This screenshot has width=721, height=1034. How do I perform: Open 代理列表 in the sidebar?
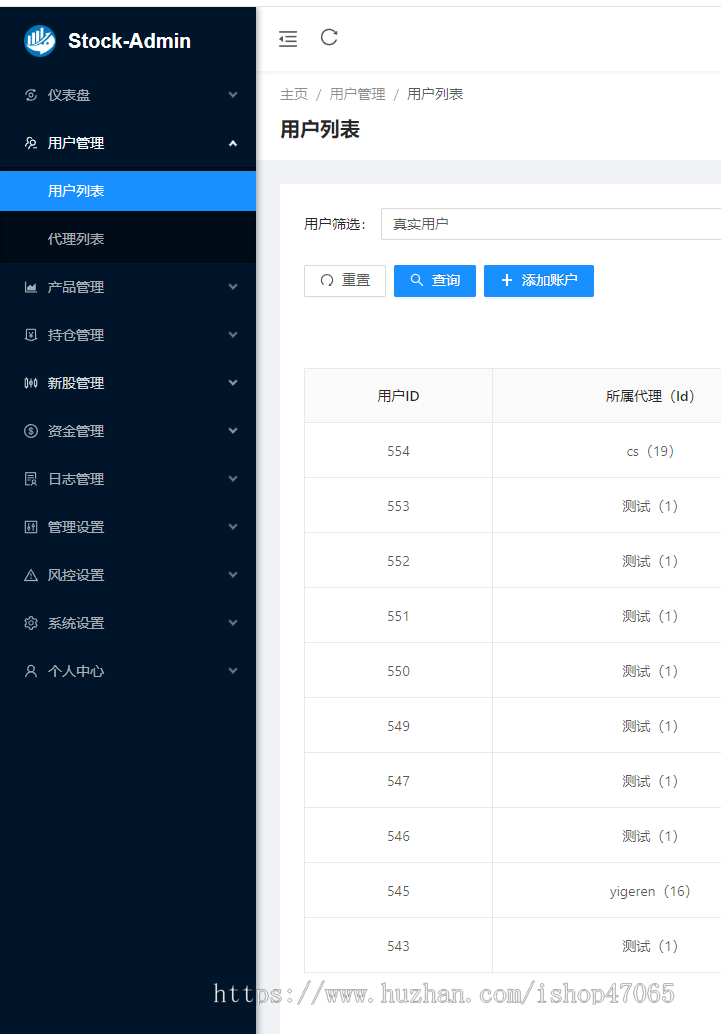128,239
